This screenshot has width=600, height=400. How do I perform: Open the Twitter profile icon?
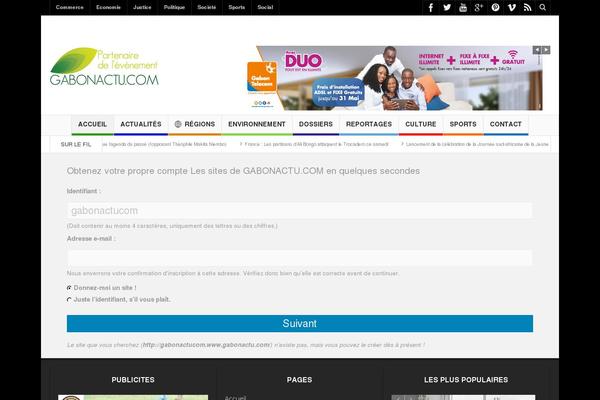coord(447,7)
